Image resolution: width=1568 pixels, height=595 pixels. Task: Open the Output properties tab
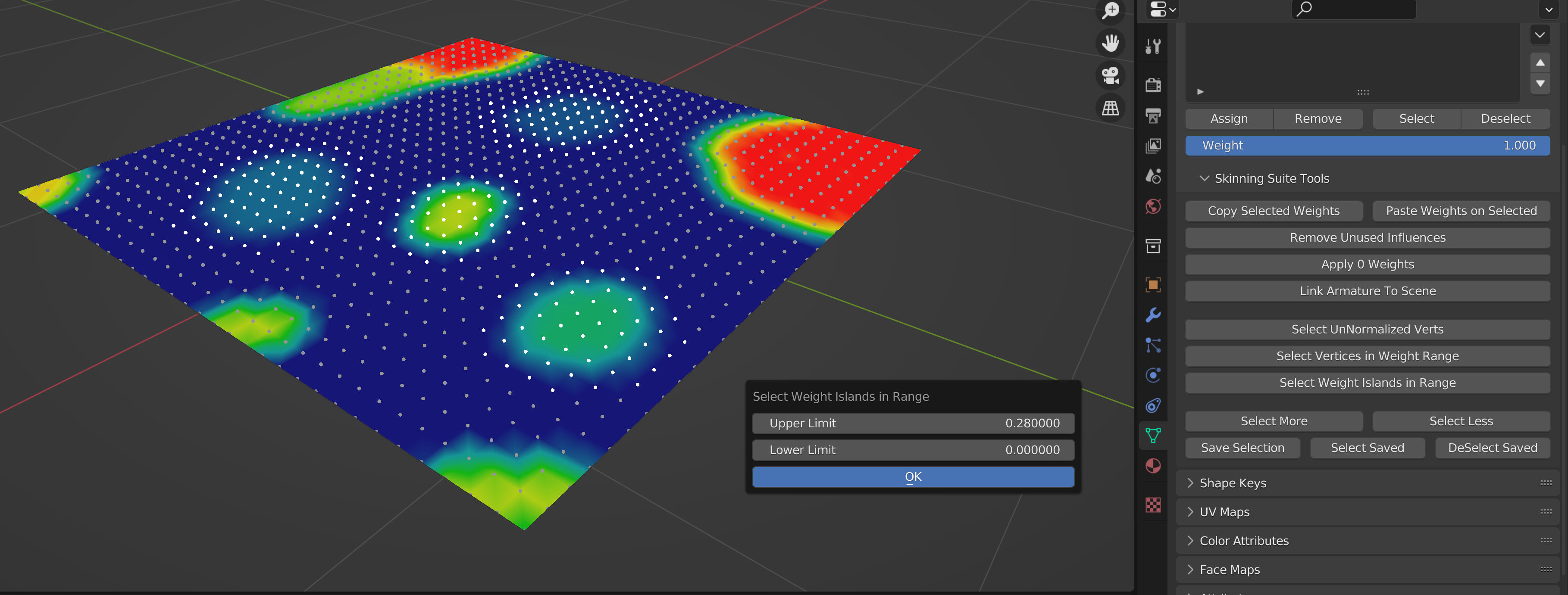pyautogui.click(x=1153, y=115)
